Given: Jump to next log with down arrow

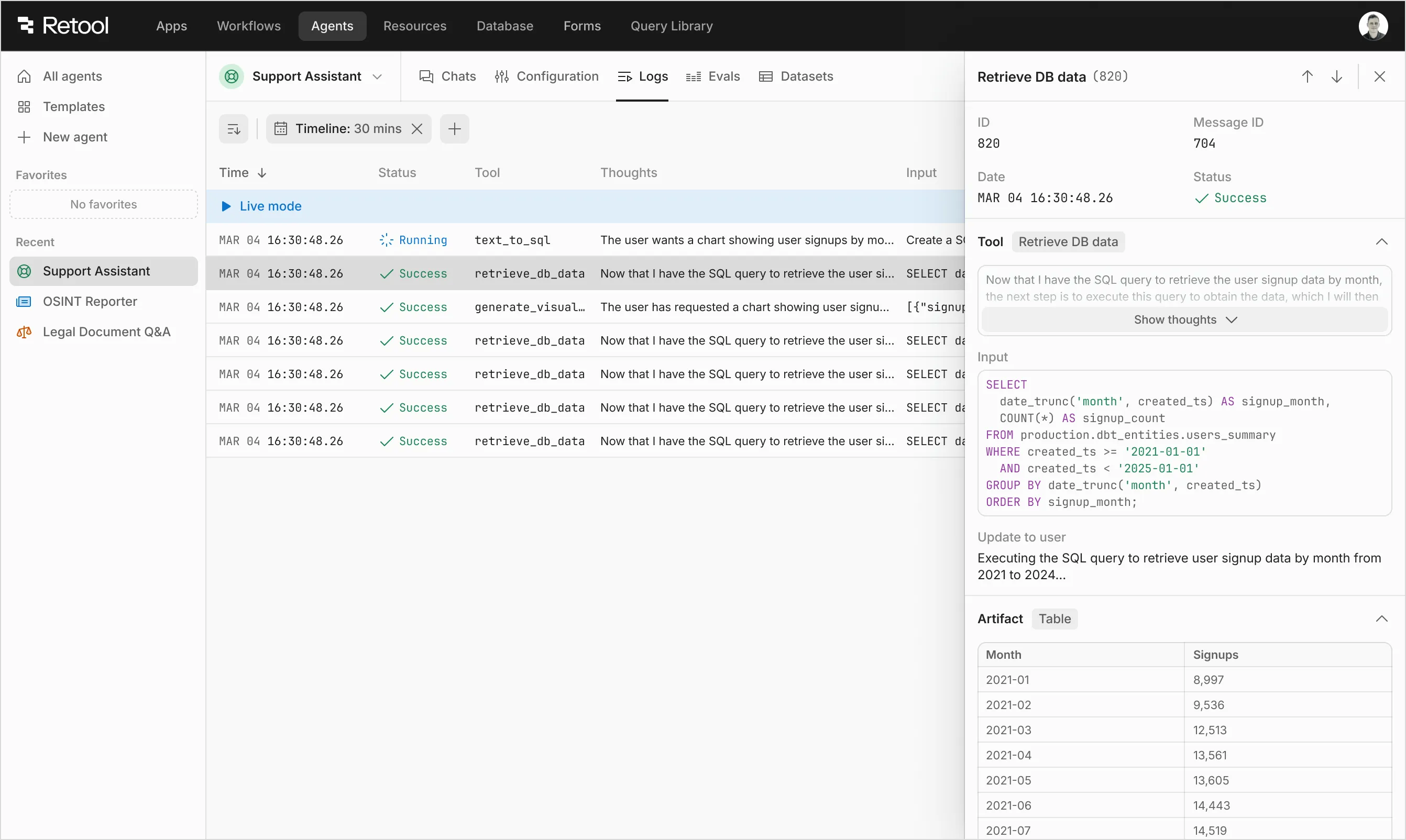Looking at the screenshot, I should (1337, 76).
